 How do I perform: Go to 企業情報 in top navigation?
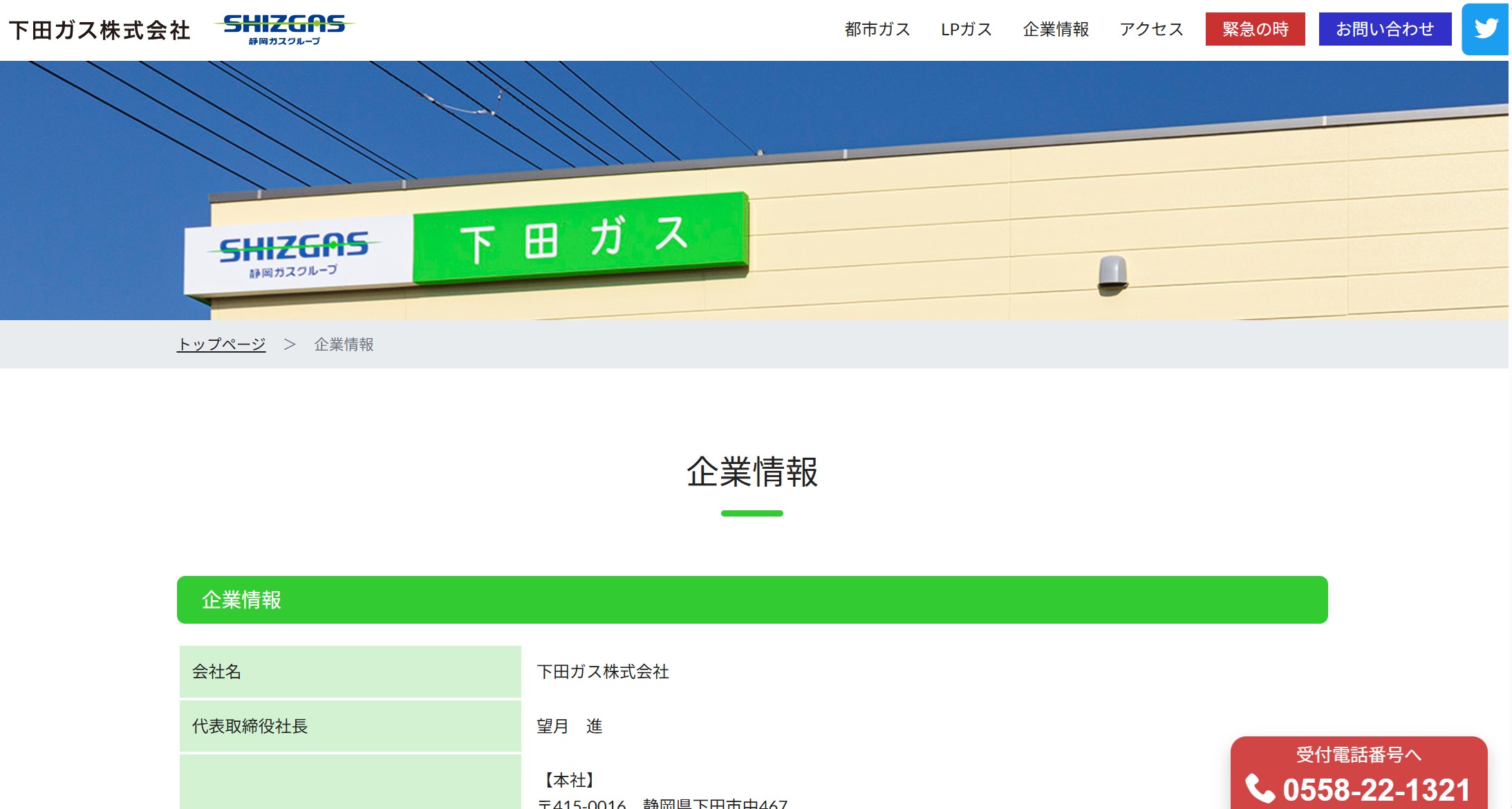coord(1055,30)
